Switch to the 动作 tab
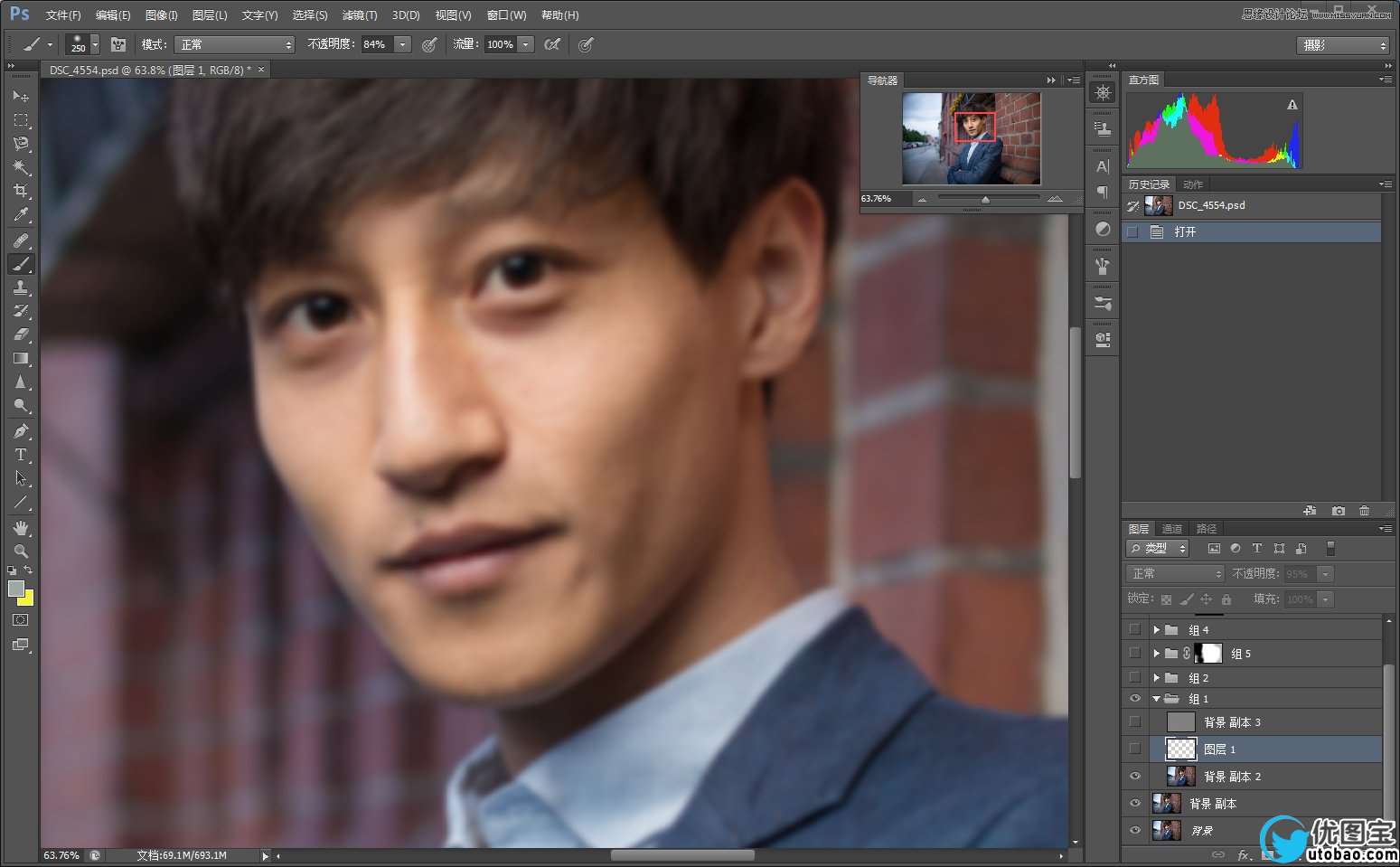 click(1193, 184)
